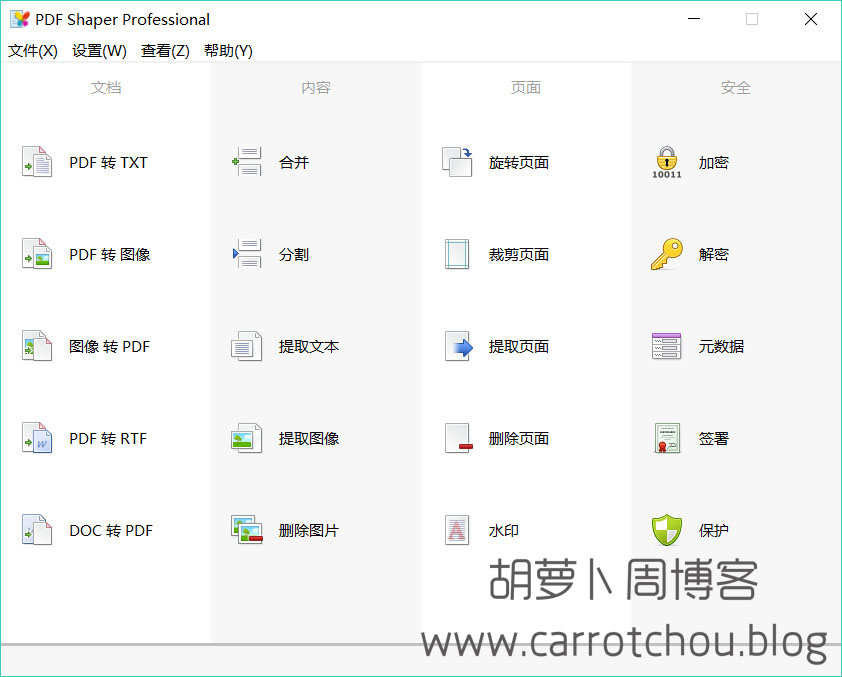This screenshot has width=842, height=677.
Task: Click the 元数据 metadata label
Action: pyautogui.click(x=721, y=347)
